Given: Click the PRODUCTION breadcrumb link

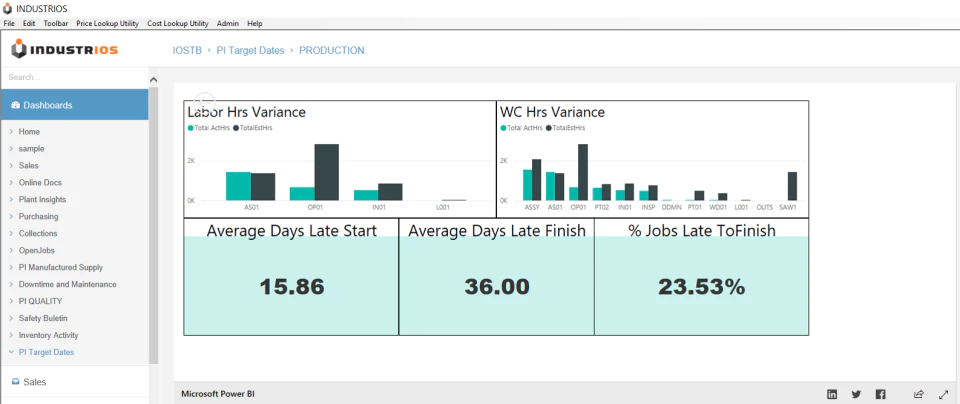Looking at the screenshot, I should coord(331,50).
